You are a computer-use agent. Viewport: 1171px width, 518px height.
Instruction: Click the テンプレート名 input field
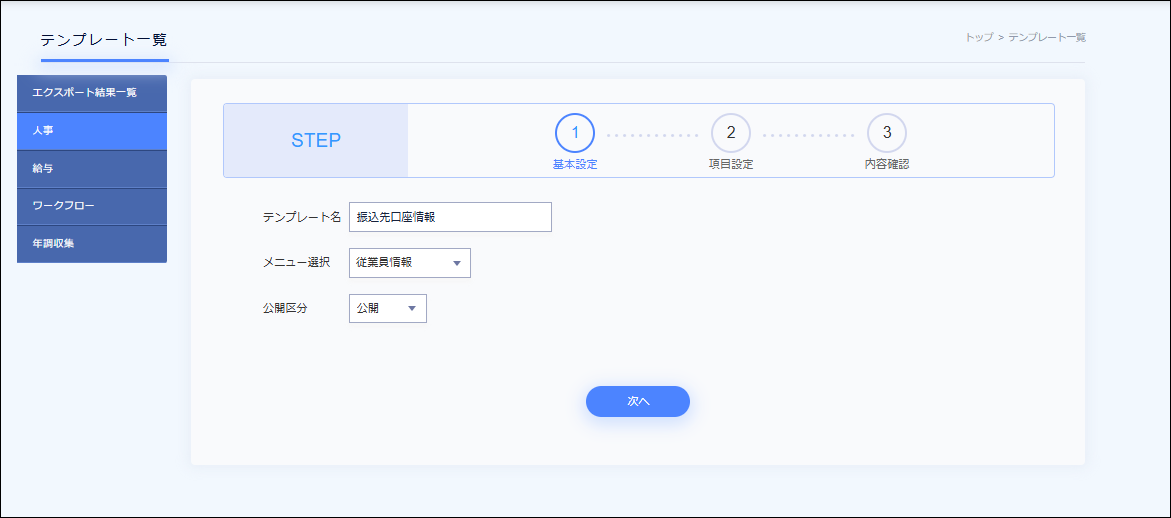450,217
